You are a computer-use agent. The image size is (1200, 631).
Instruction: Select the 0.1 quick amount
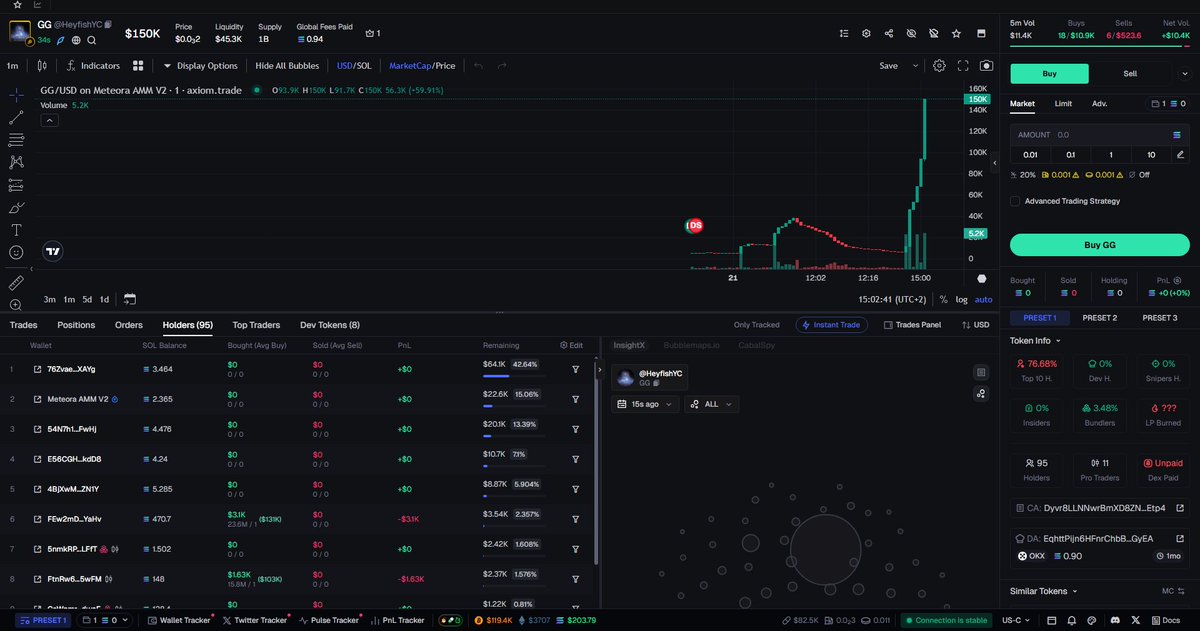[x=1070, y=154]
